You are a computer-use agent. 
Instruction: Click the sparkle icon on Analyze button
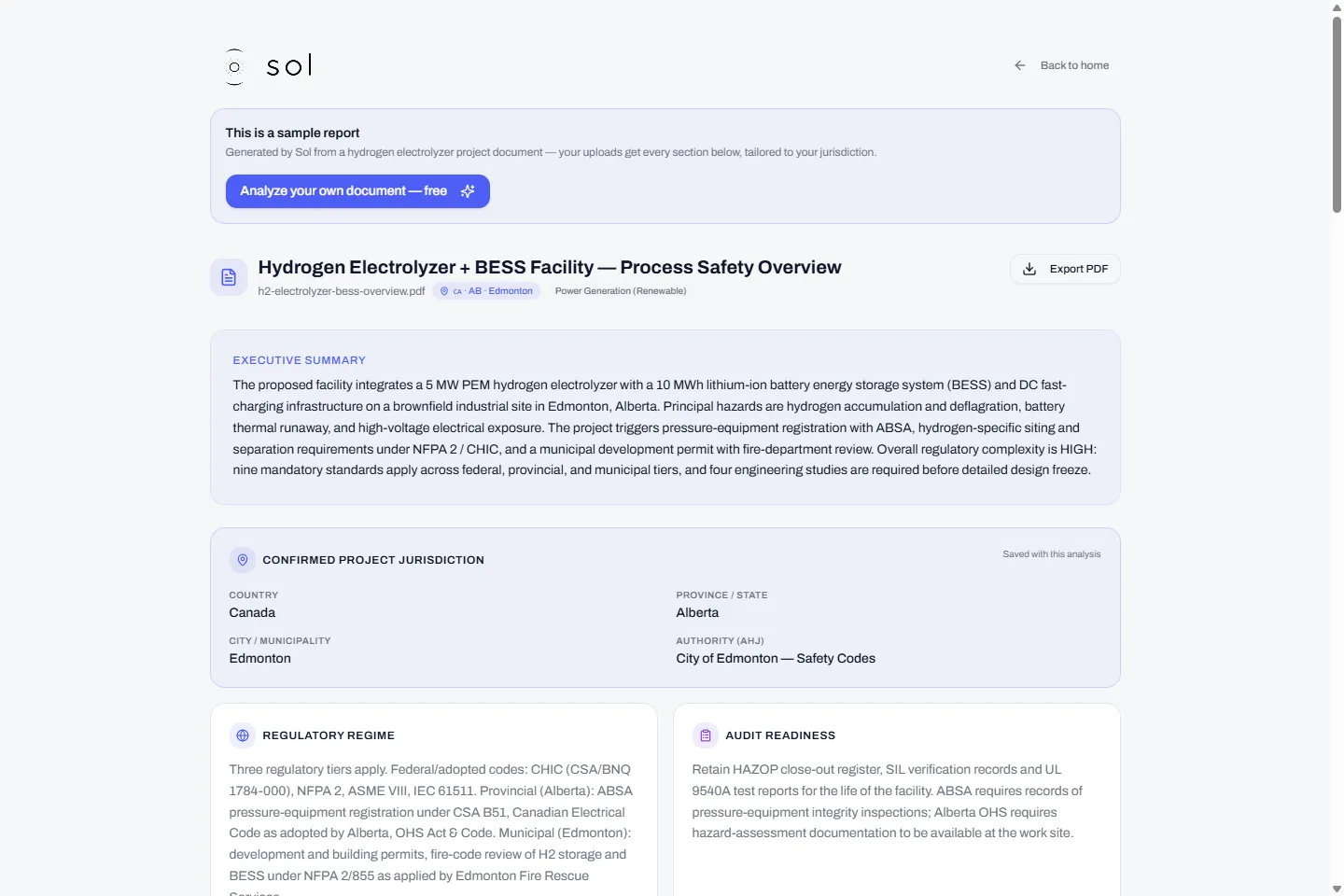tap(468, 191)
